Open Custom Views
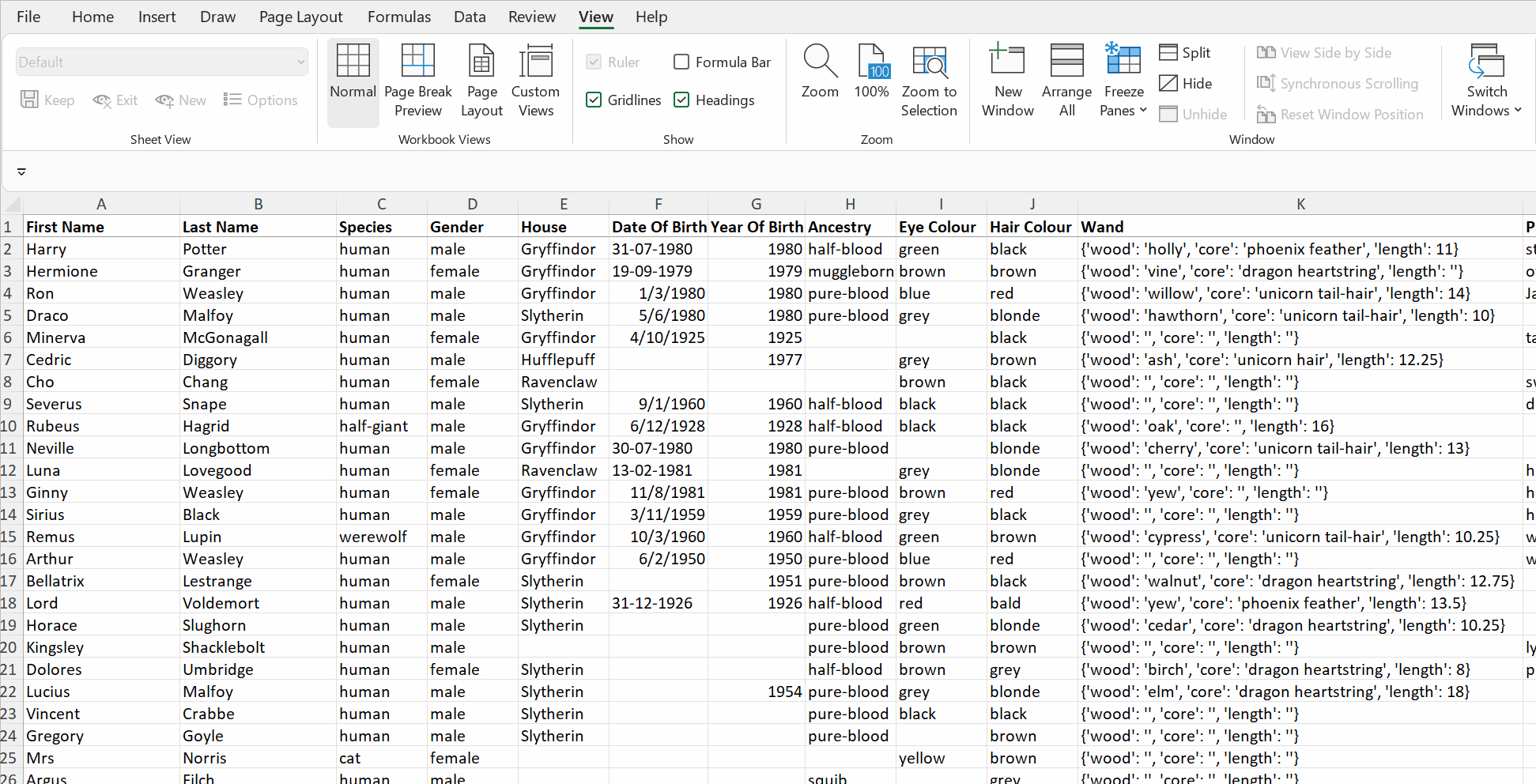The image size is (1536, 784). pyautogui.click(x=535, y=79)
